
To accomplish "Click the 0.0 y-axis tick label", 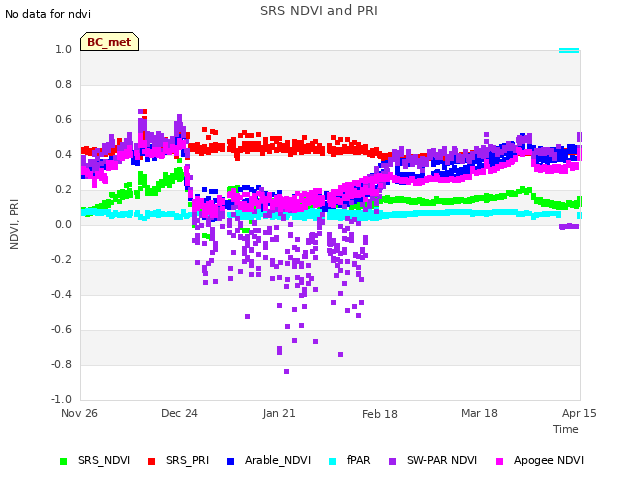I will [x=64, y=224].
